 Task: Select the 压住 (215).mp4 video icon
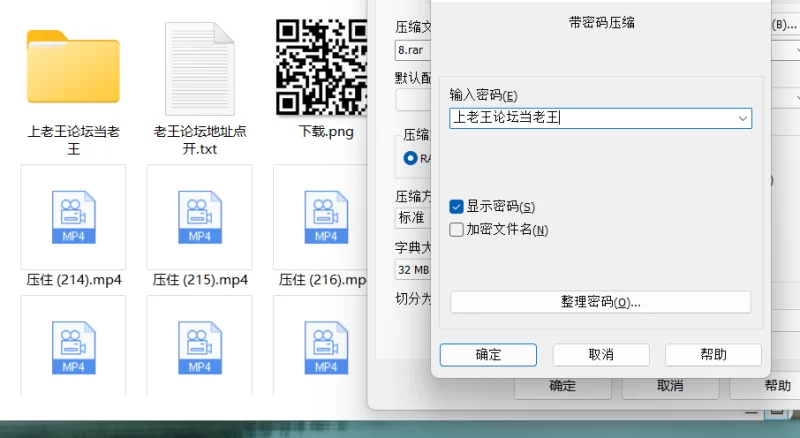point(199,217)
